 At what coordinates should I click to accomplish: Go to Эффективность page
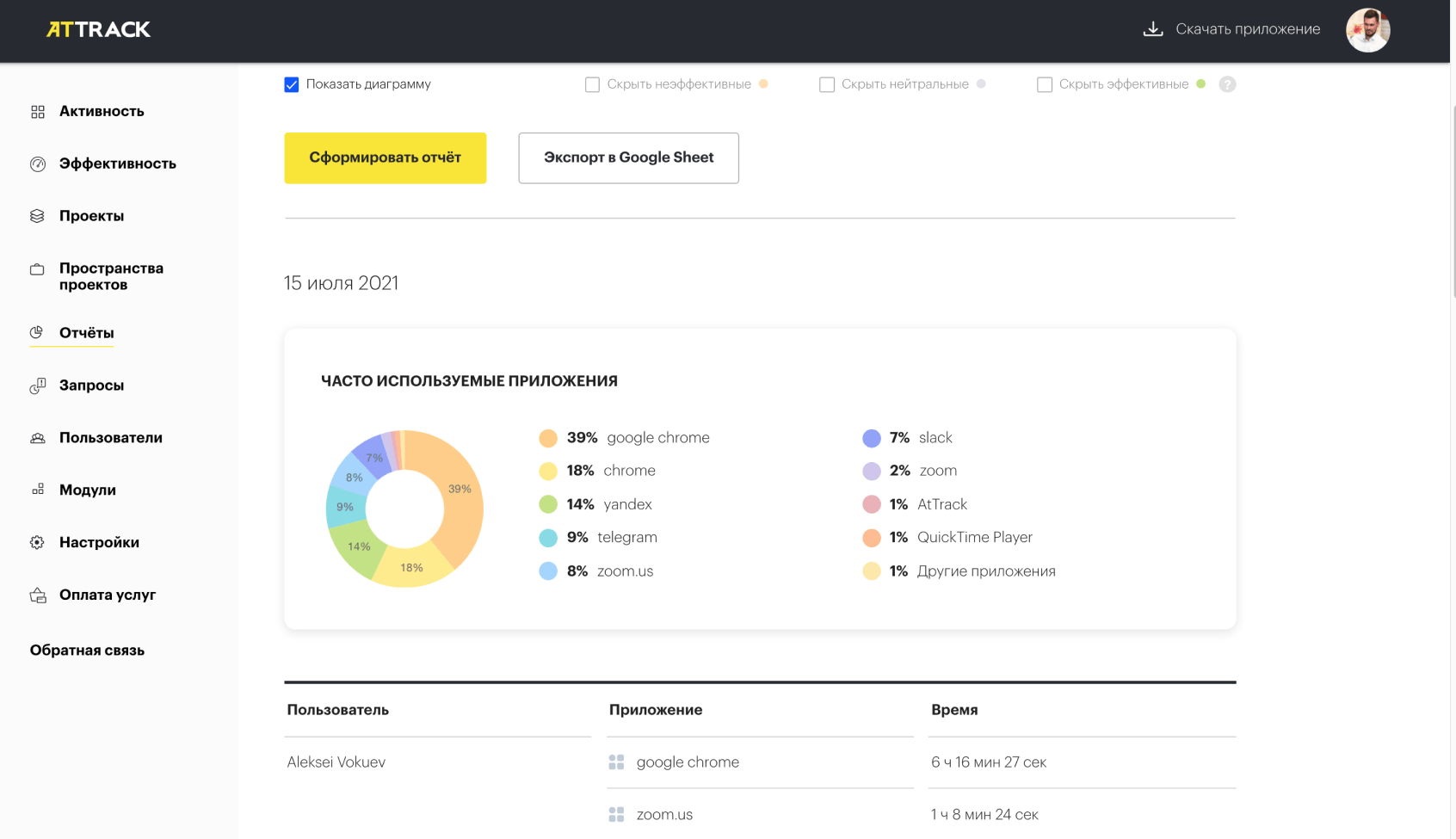(118, 164)
